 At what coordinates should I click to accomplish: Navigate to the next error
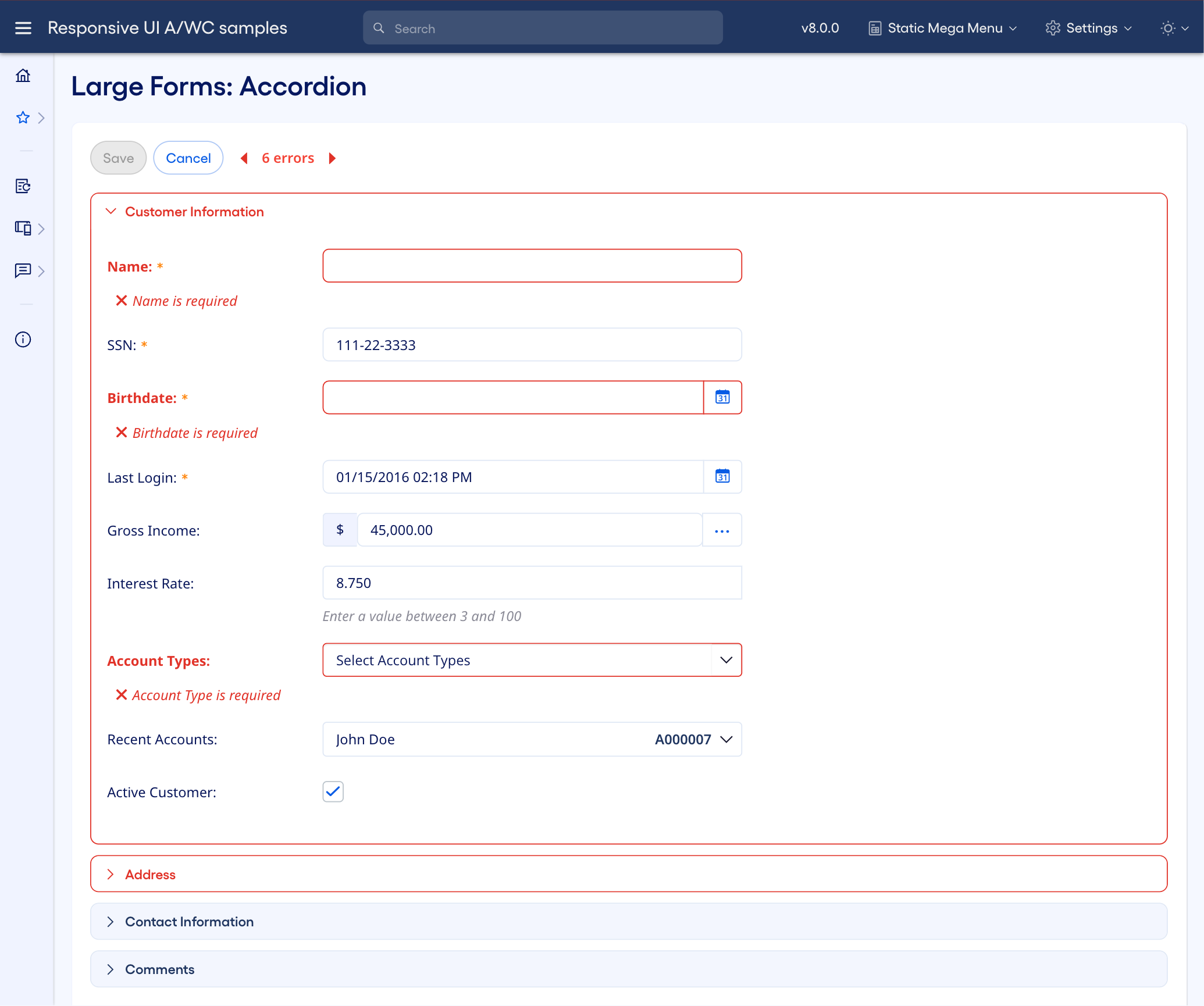coord(332,158)
